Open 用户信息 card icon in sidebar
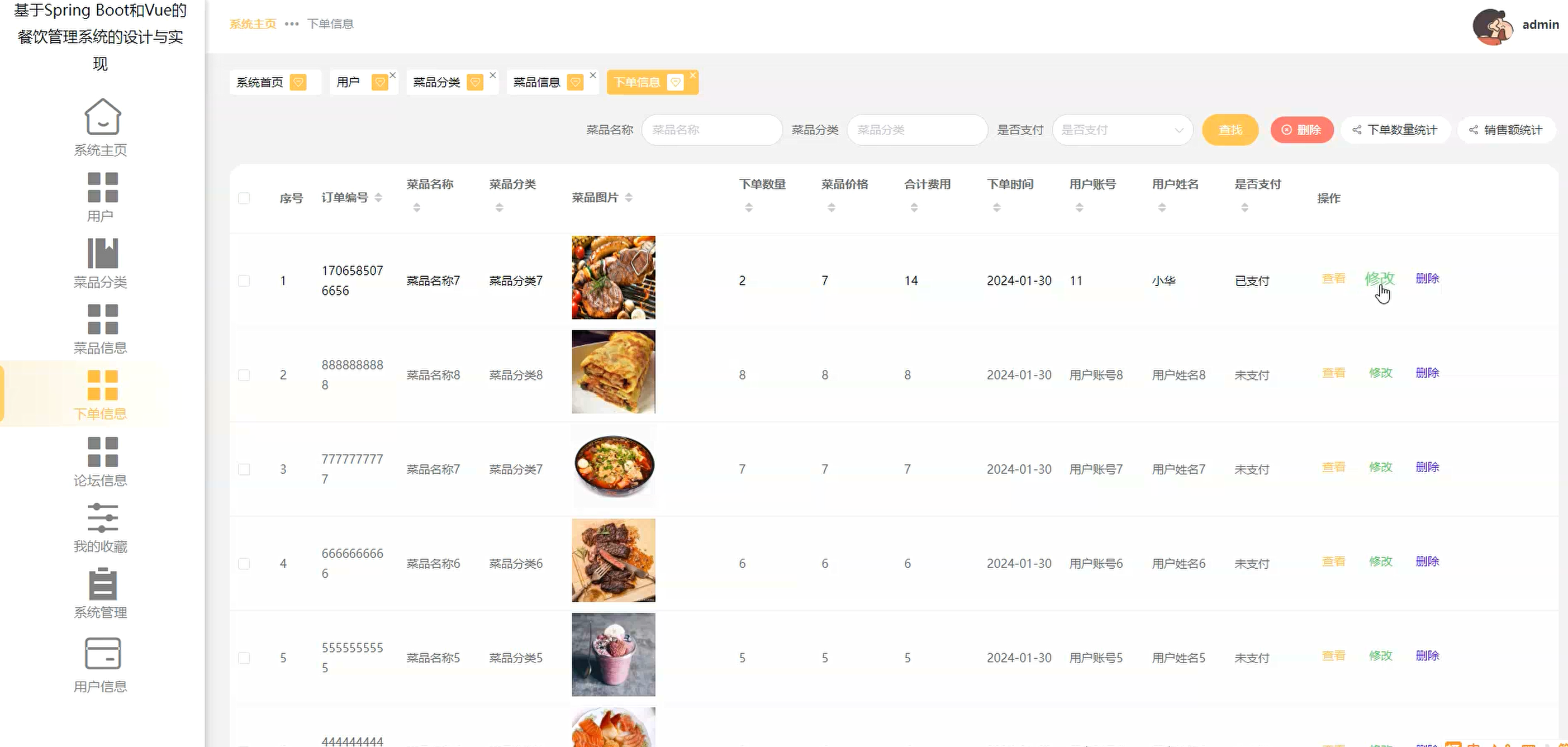 point(102,653)
